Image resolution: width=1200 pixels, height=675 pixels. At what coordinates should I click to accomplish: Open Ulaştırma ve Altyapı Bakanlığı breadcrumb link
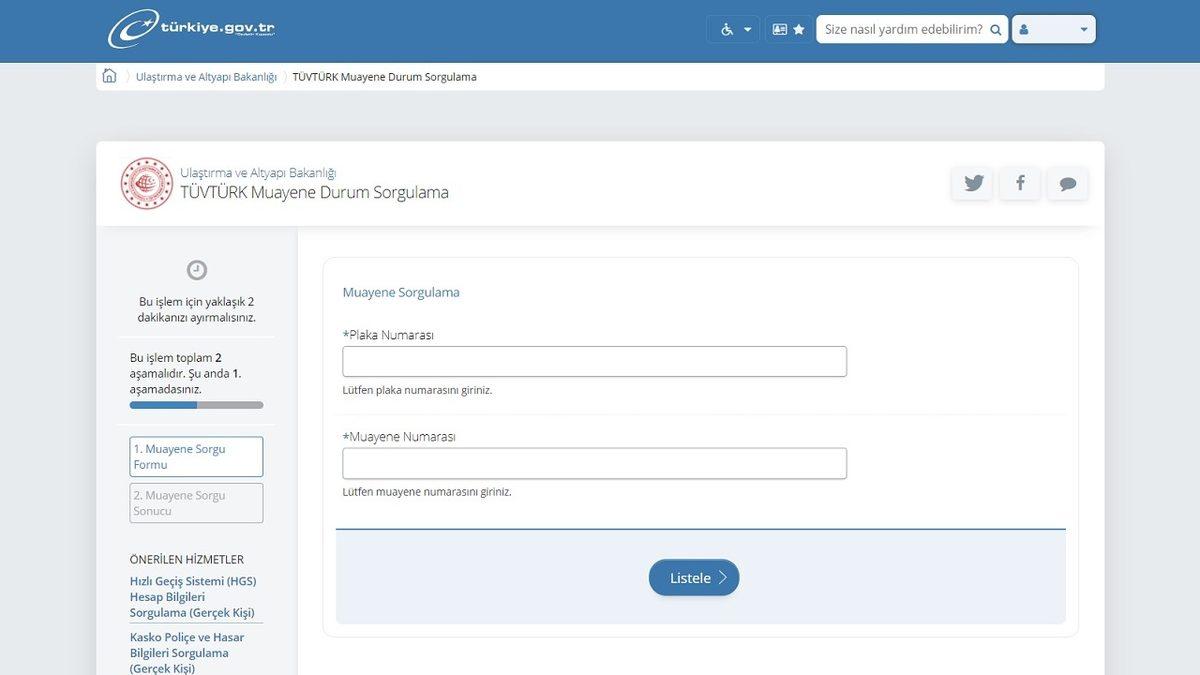click(x=206, y=77)
